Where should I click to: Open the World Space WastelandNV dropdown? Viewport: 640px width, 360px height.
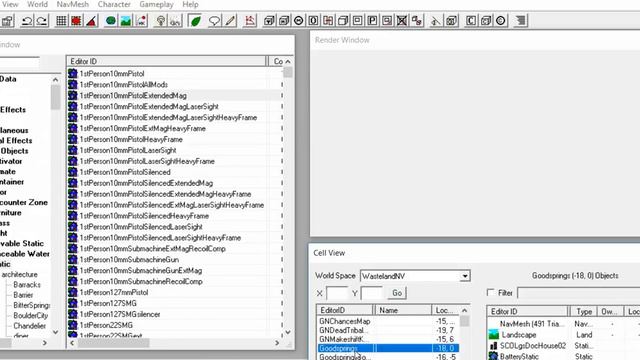[464, 276]
